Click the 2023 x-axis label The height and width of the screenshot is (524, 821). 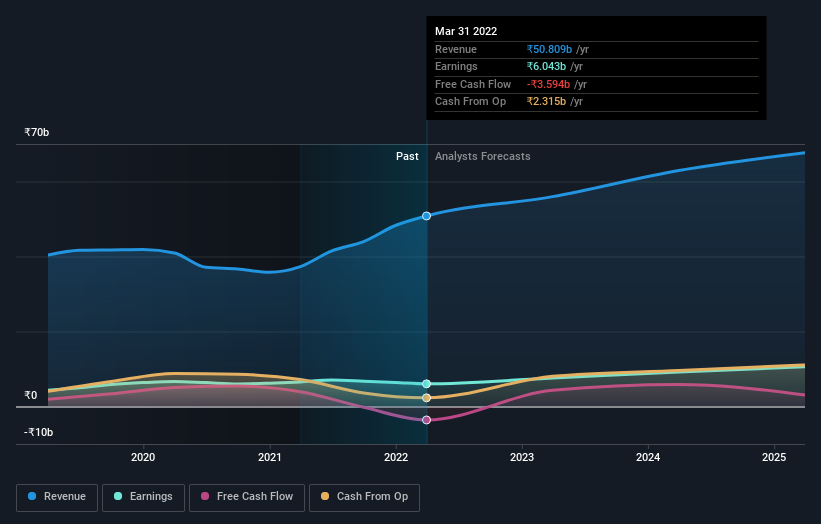pos(522,458)
